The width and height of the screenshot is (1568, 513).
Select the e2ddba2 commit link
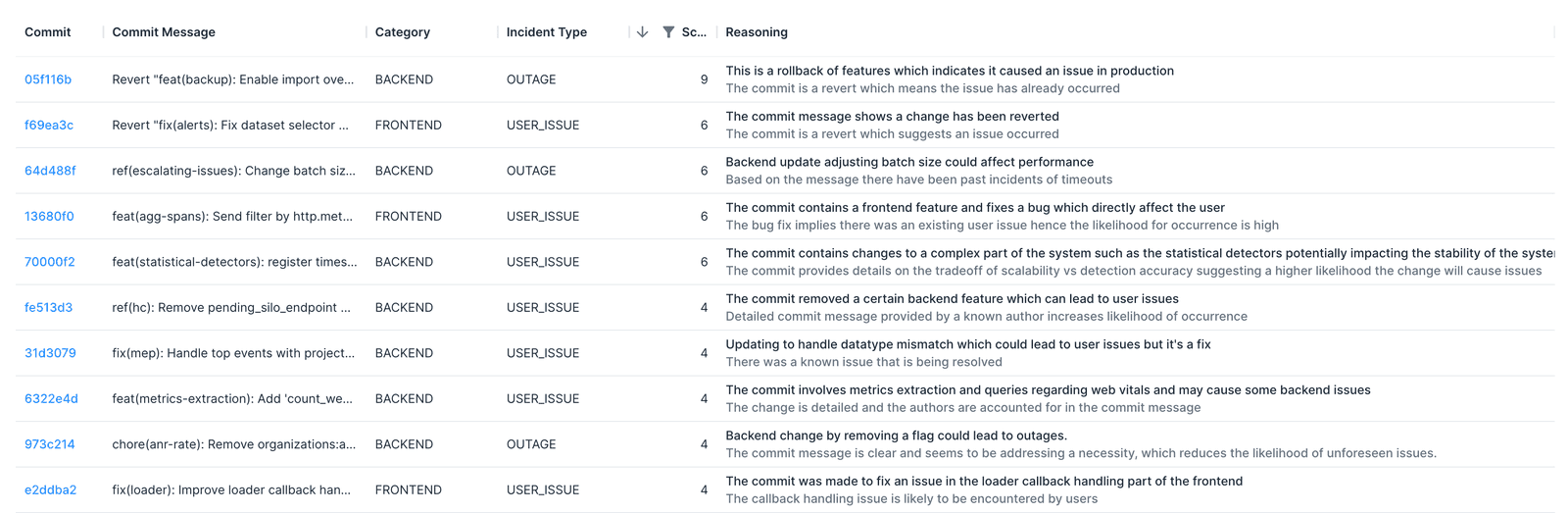click(51, 490)
